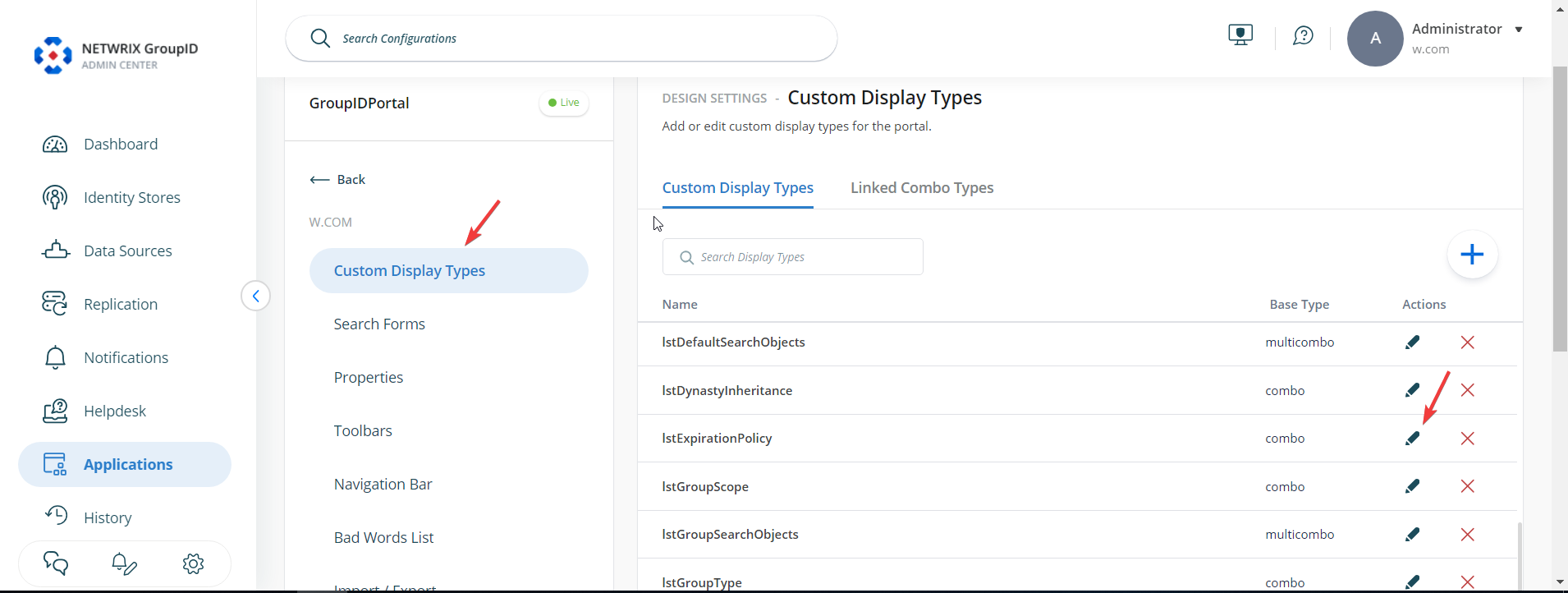
Task: Select Custom Display Types in portal menu
Action: [x=449, y=271]
